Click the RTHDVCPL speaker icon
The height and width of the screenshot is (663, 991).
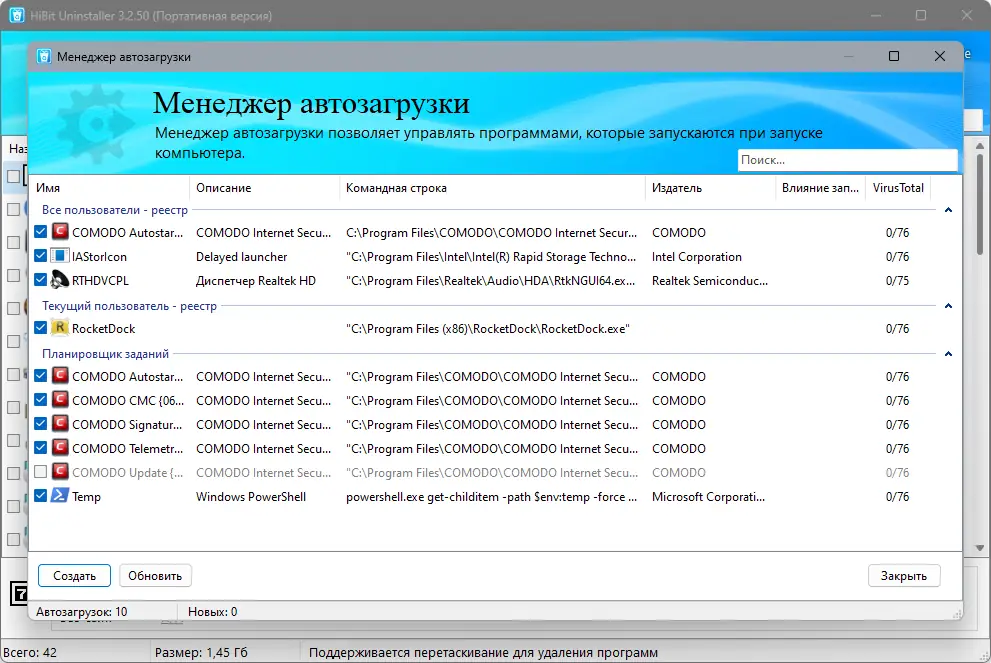[59, 280]
